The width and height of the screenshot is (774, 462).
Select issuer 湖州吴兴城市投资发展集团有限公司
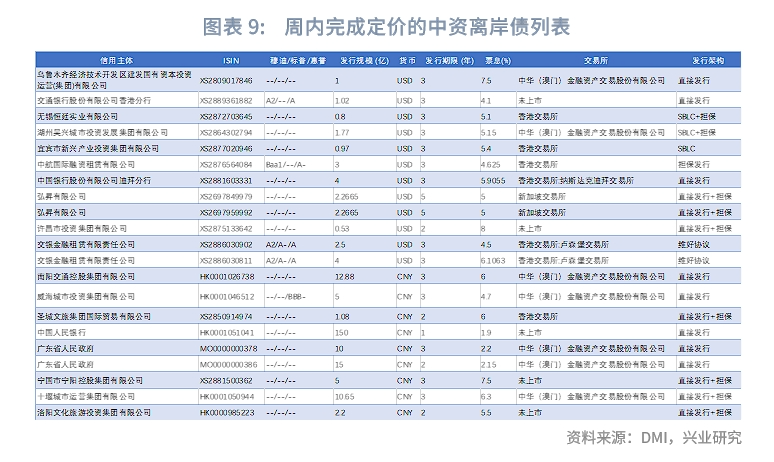102,133
